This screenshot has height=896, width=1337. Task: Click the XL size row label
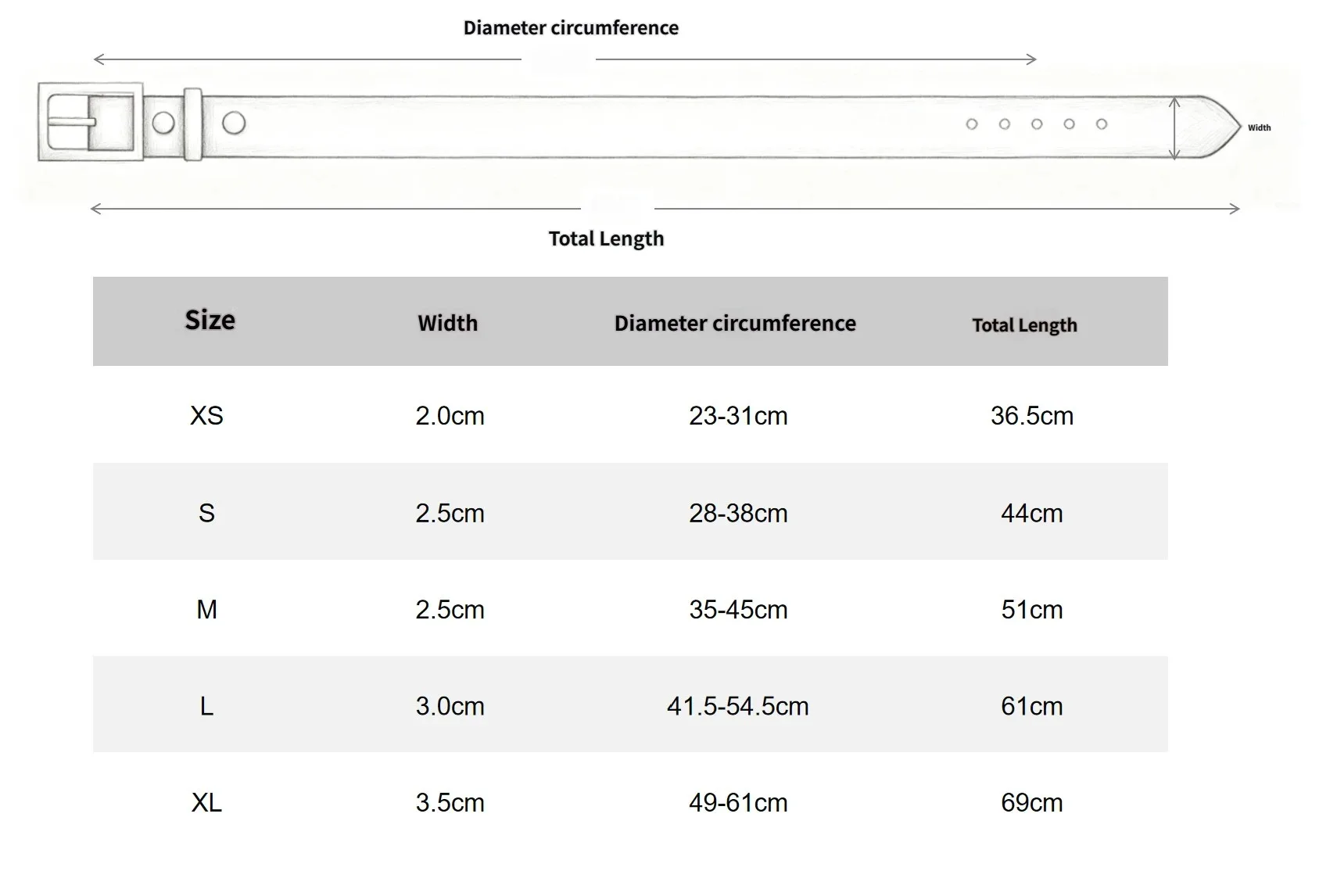(206, 802)
